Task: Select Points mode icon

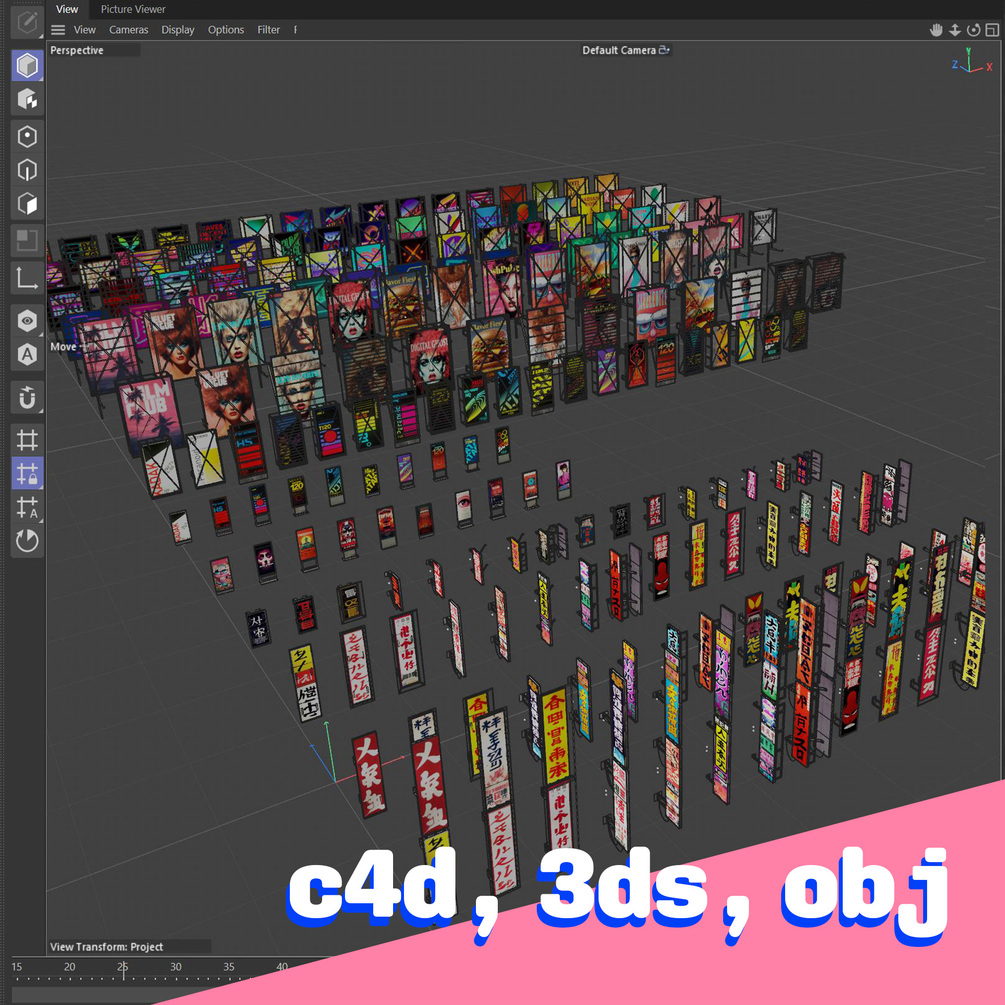Action: (27, 136)
